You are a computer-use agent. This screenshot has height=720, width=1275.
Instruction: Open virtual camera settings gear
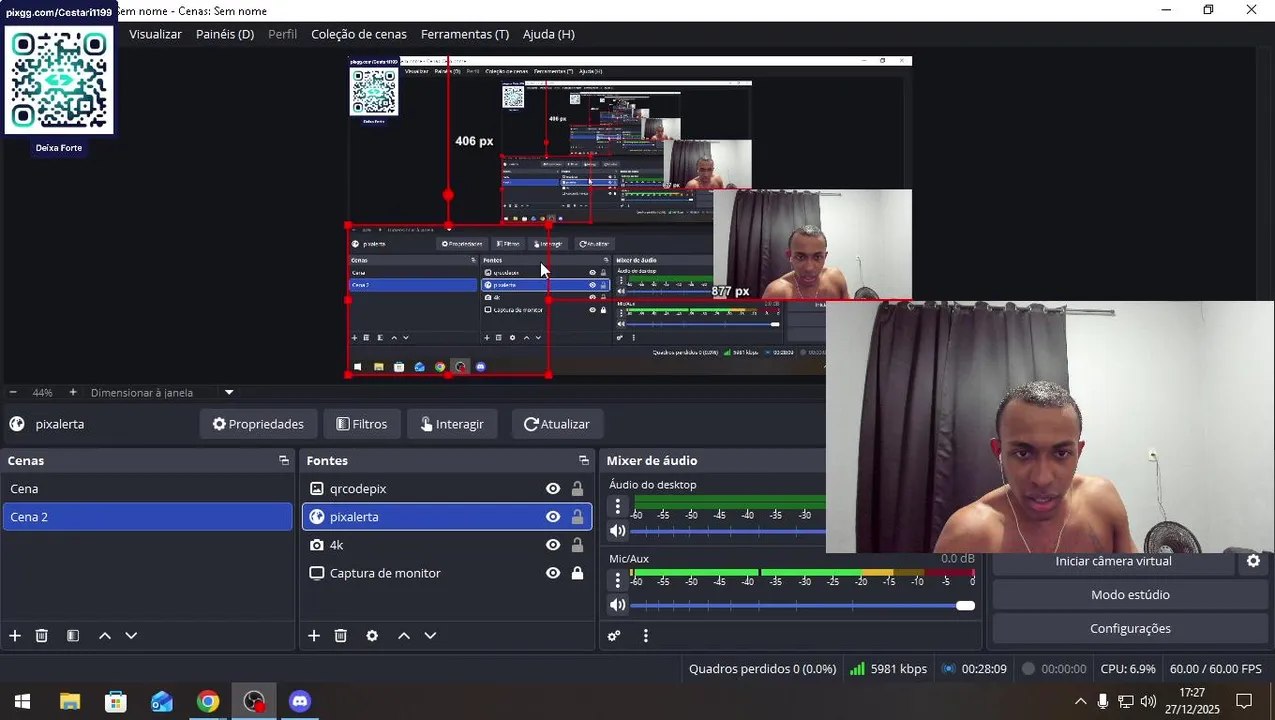(x=1253, y=561)
